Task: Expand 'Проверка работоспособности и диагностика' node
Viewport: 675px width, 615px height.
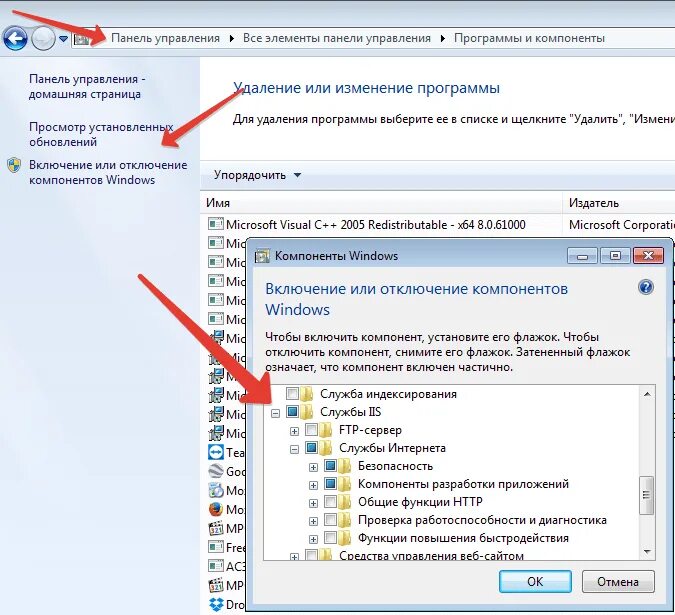Action: (x=313, y=522)
